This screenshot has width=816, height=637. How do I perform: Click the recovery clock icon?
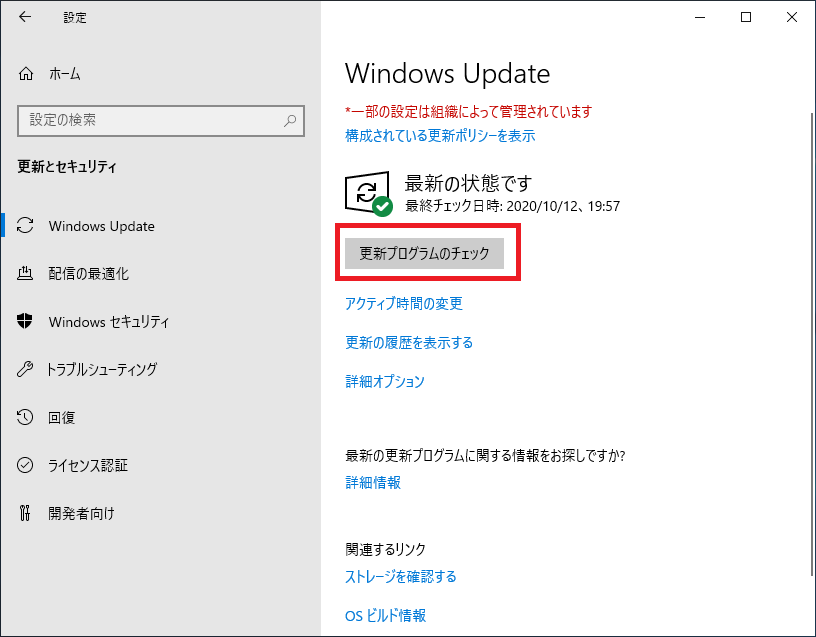(x=24, y=417)
